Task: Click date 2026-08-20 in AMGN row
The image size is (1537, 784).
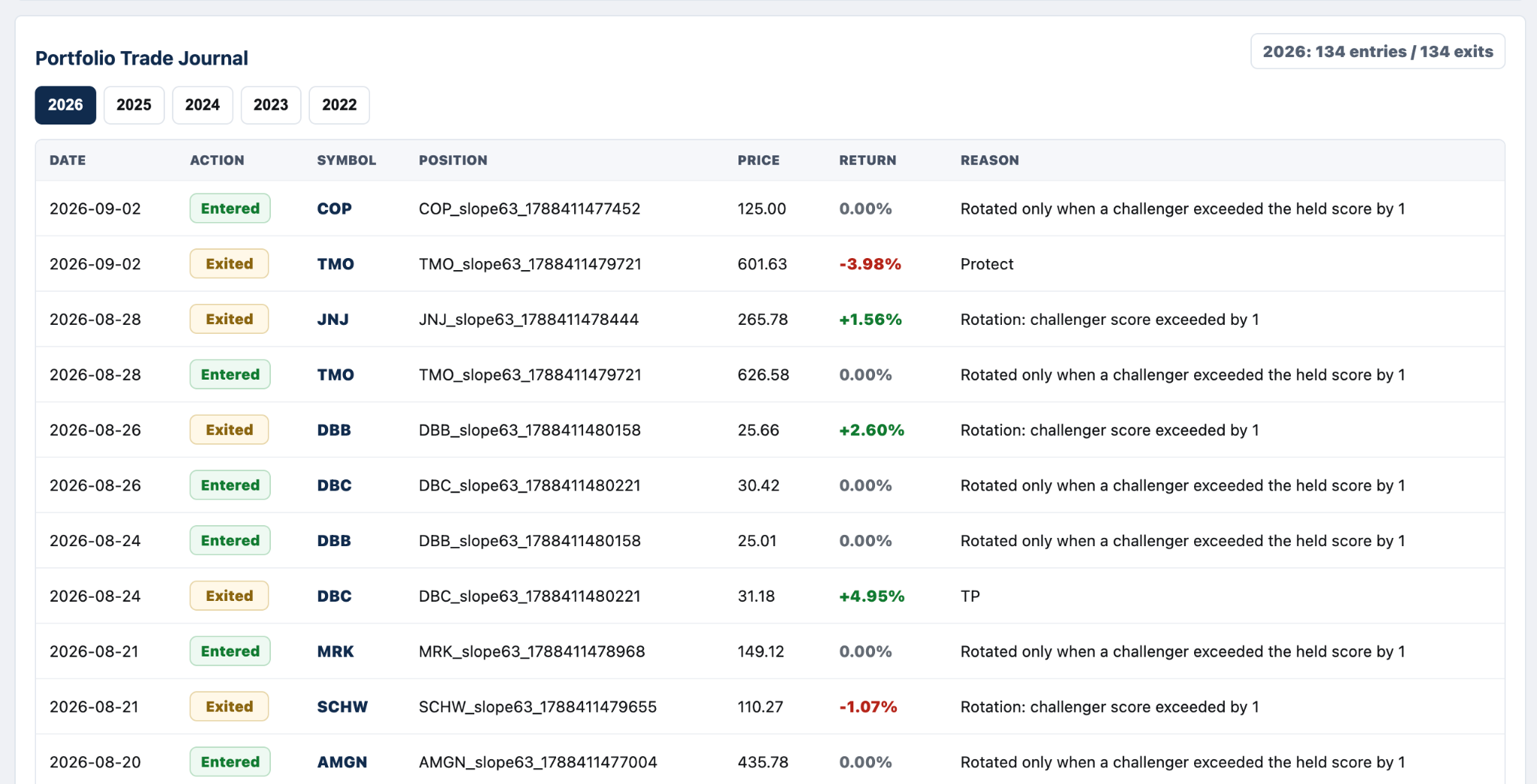Action: 95,762
